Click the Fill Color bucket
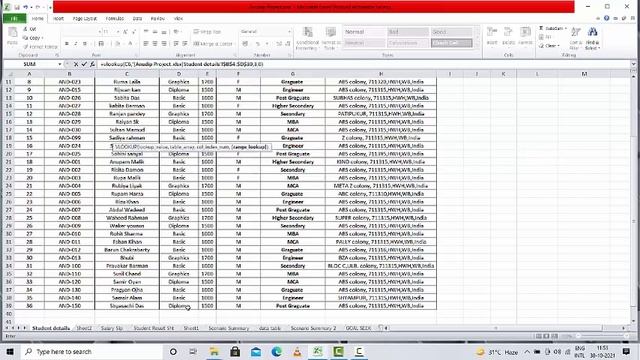 point(118,44)
